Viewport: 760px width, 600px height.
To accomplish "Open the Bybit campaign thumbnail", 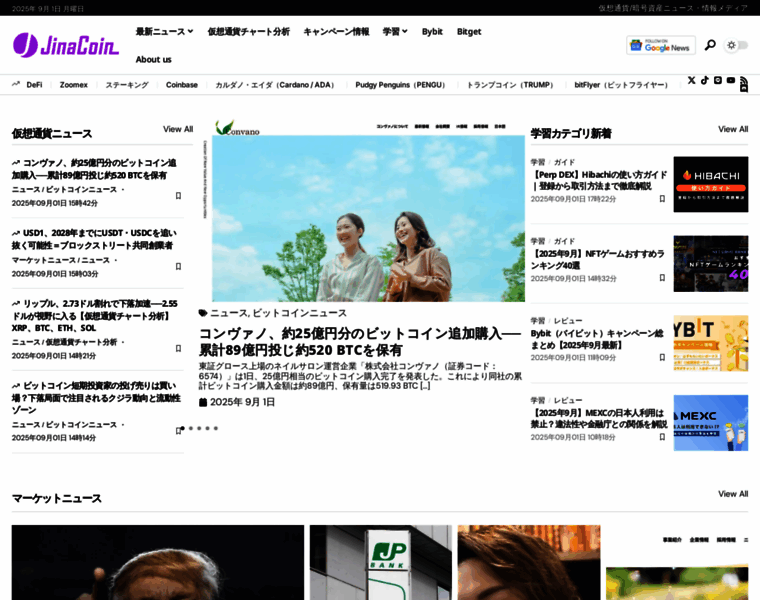I will tap(711, 343).
